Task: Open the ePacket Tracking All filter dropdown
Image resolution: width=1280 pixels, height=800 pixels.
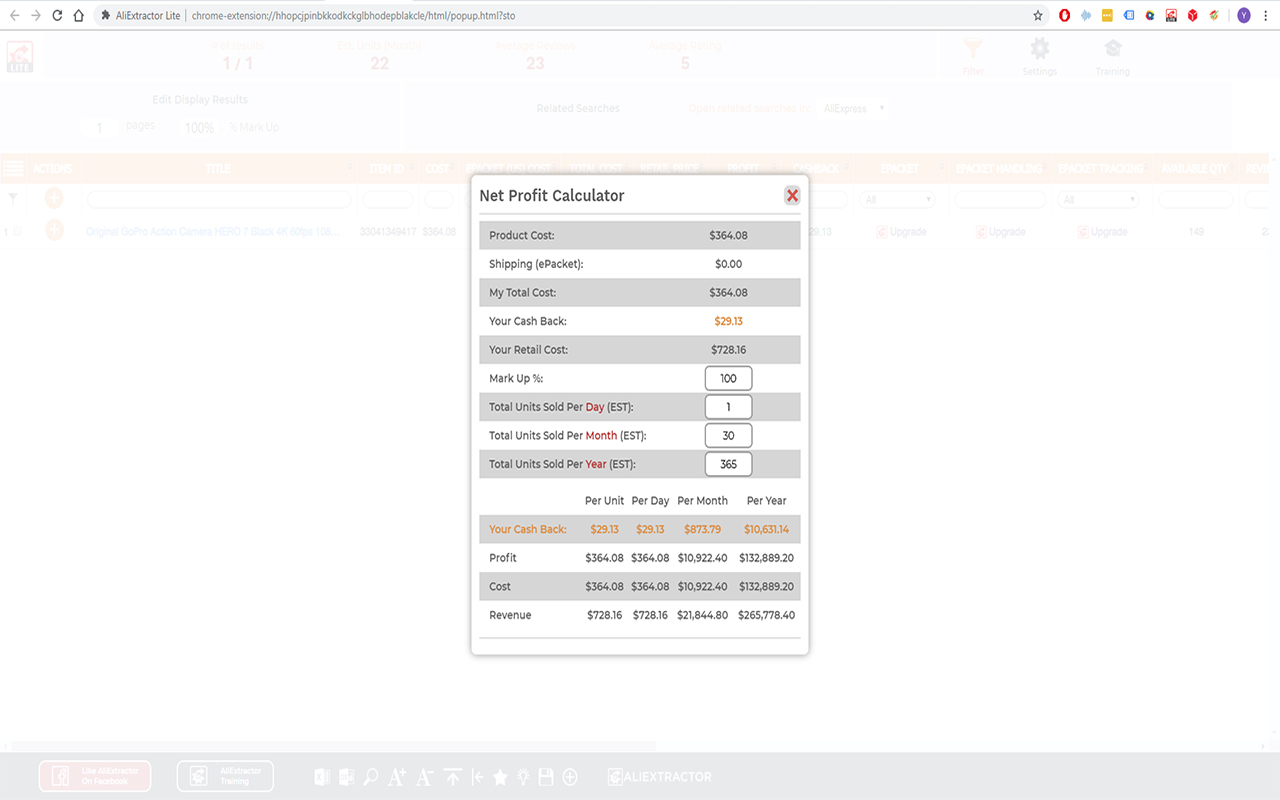Action: [1100, 200]
